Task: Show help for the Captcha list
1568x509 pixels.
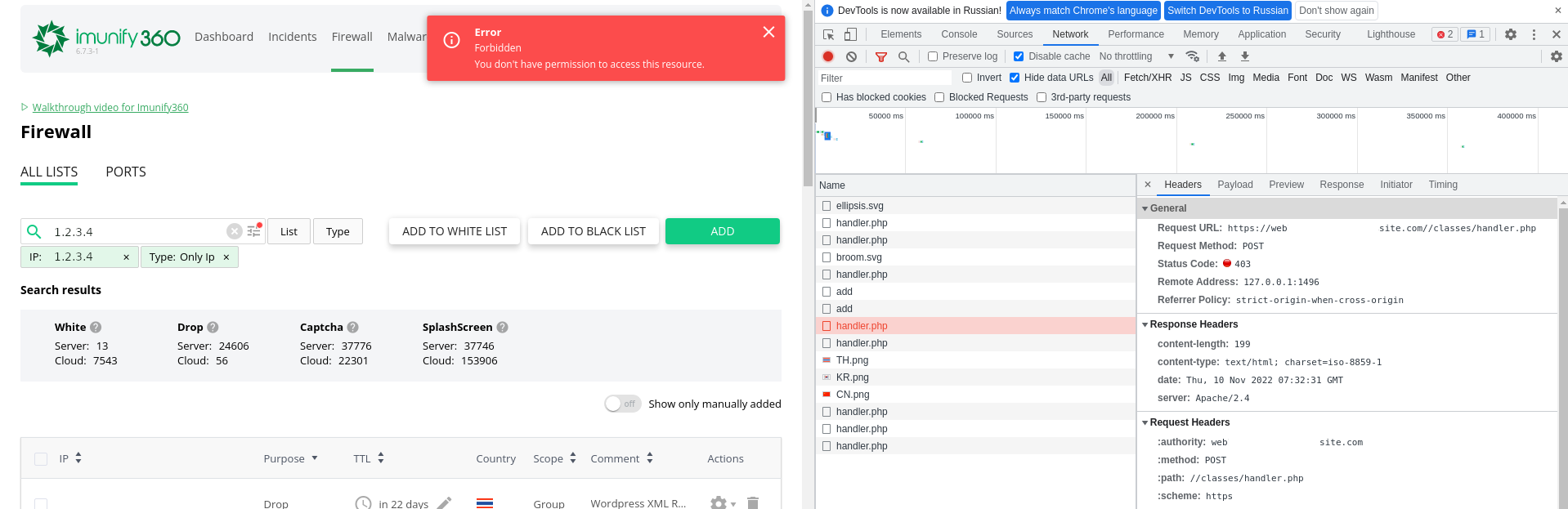Action: point(352,327)
